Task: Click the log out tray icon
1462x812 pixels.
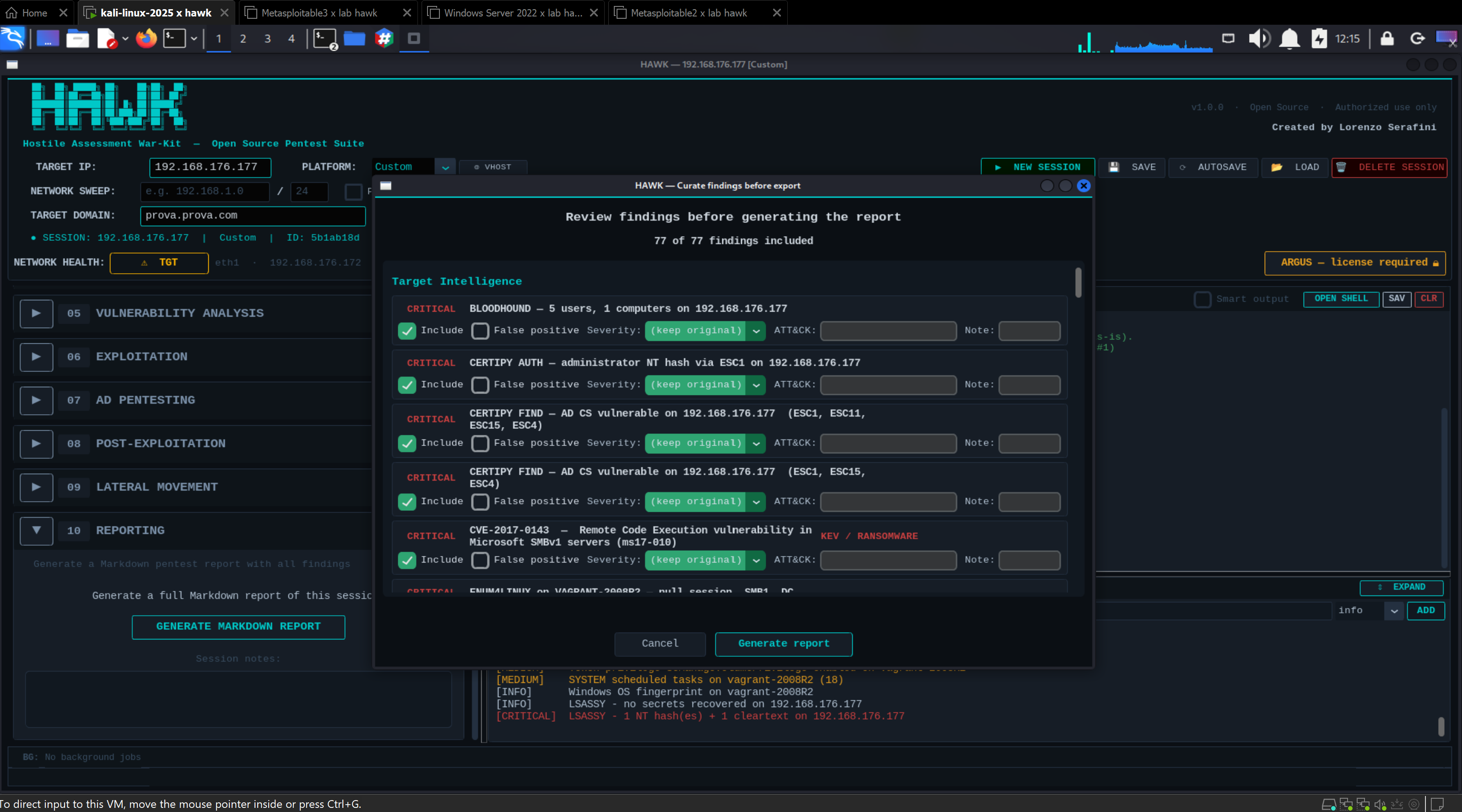Action: pos(1417,38)
